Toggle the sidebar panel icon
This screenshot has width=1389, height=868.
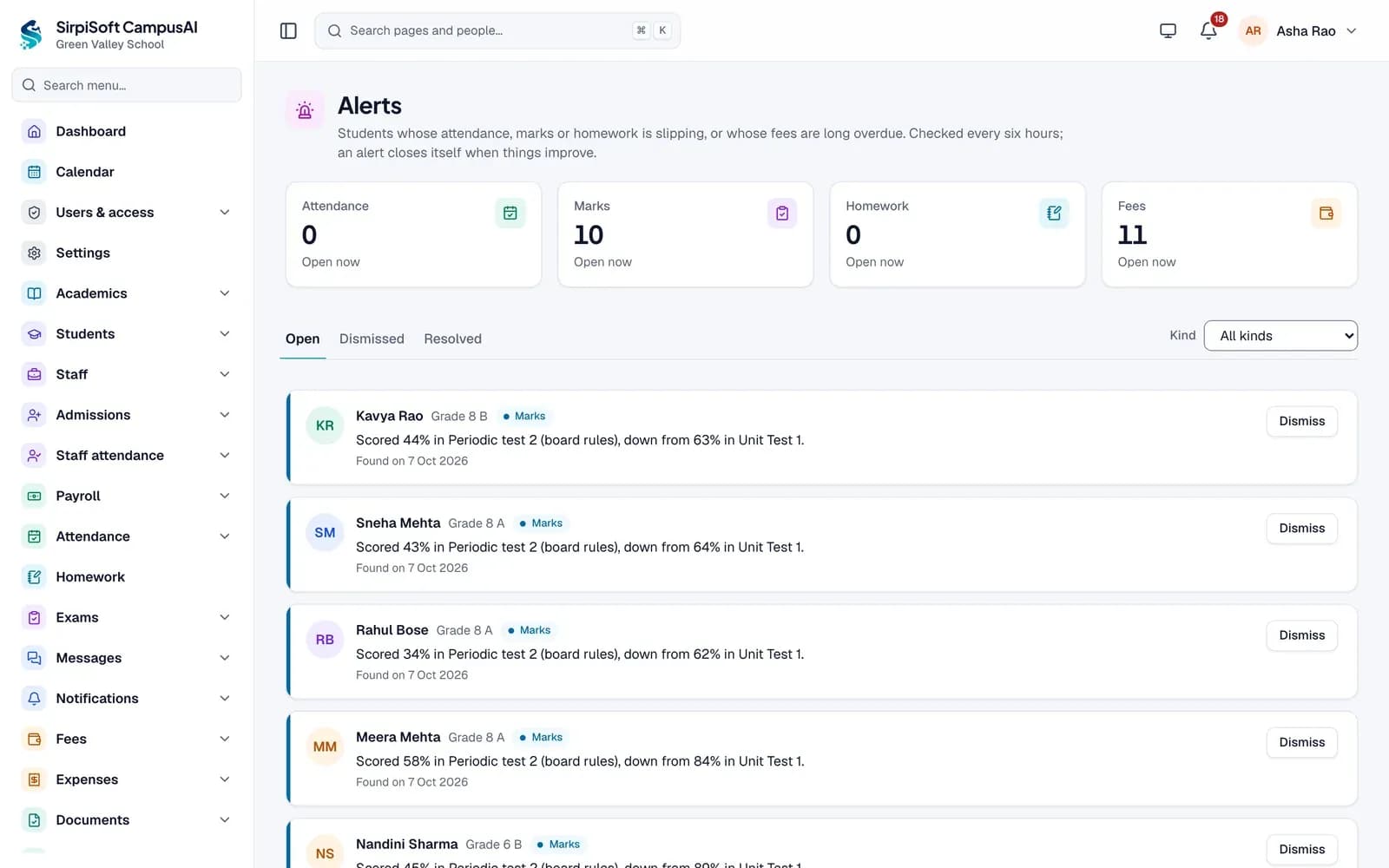tap(288, 31)
